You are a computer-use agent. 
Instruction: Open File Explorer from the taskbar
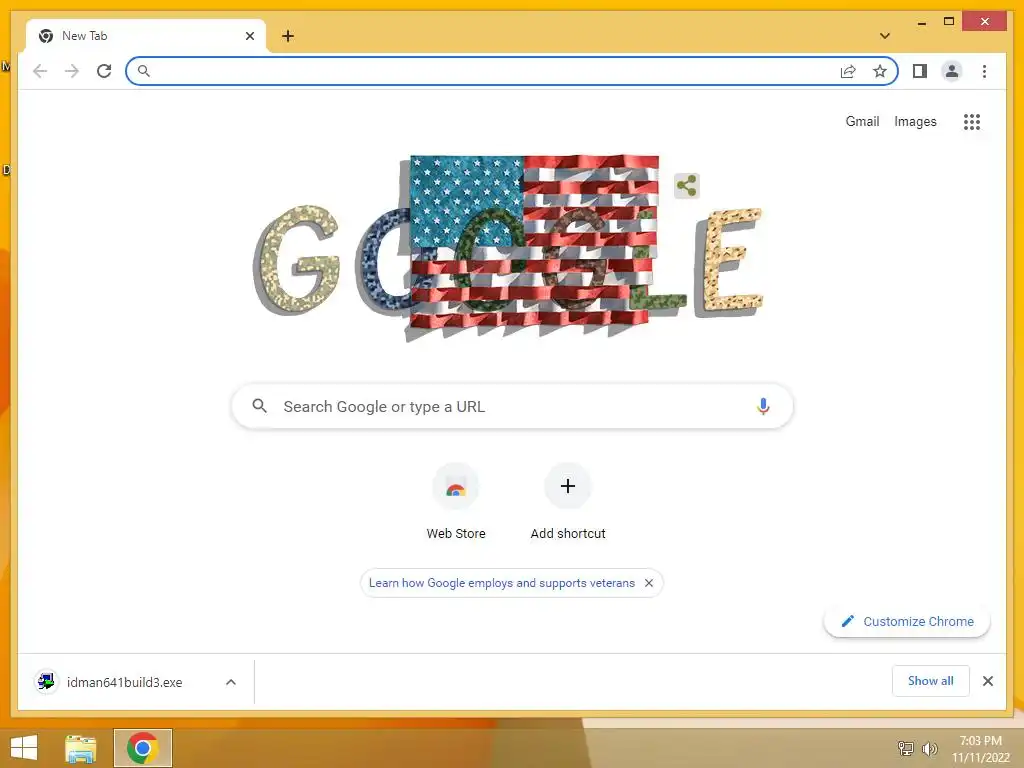pos(80,748)
